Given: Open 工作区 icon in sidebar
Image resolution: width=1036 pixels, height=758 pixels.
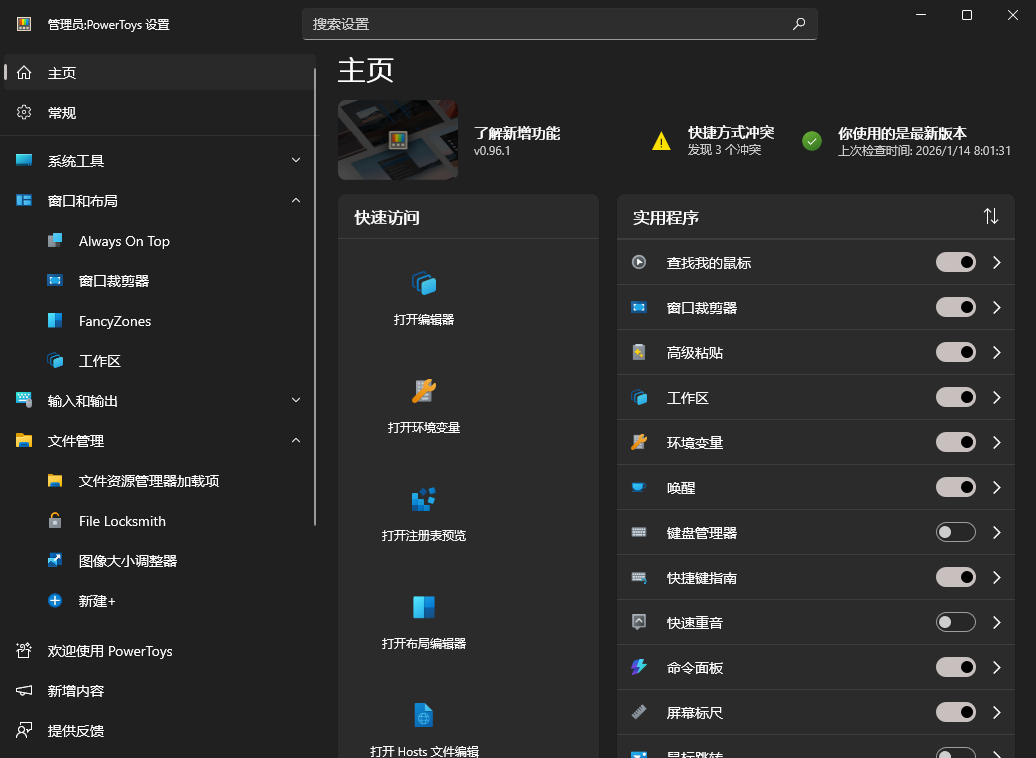Looking at the screenshot, I should [x=55, y=360].
